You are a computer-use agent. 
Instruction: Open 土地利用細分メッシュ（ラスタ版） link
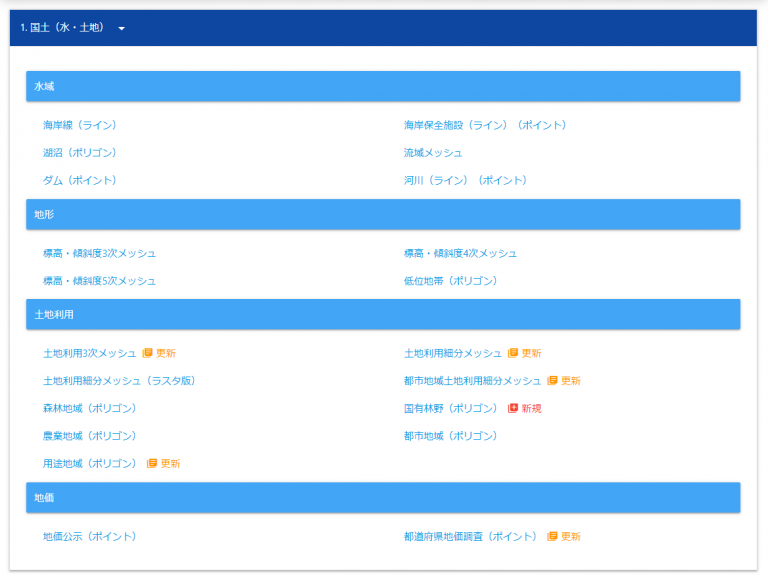pos(120,381)
